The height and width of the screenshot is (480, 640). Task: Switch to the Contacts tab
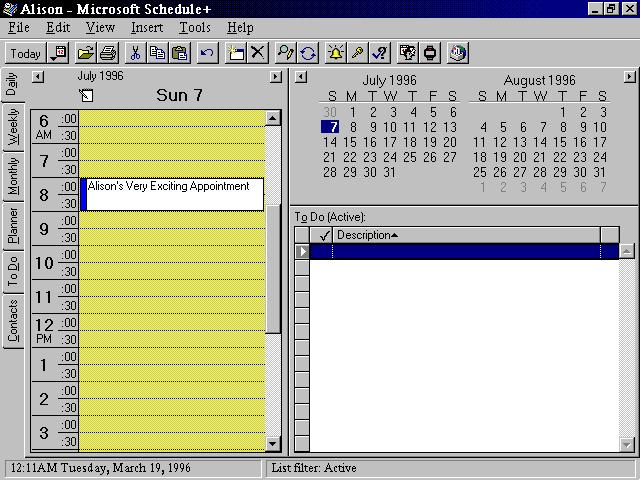pos(13,322)
